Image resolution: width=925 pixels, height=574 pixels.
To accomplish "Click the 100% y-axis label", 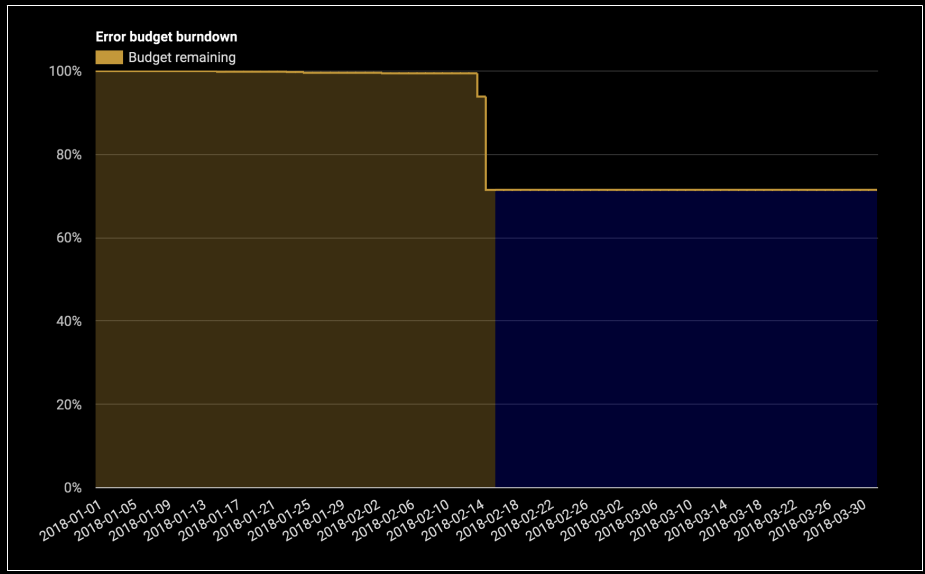I will click(65, 71).
